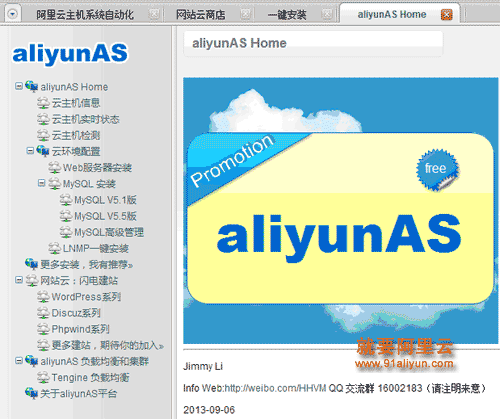Image resolution: width=500 pixels, height=419 pixels.
Task: Follow the weibo.com/HHVM Info Web link
Action: point(275,388)
